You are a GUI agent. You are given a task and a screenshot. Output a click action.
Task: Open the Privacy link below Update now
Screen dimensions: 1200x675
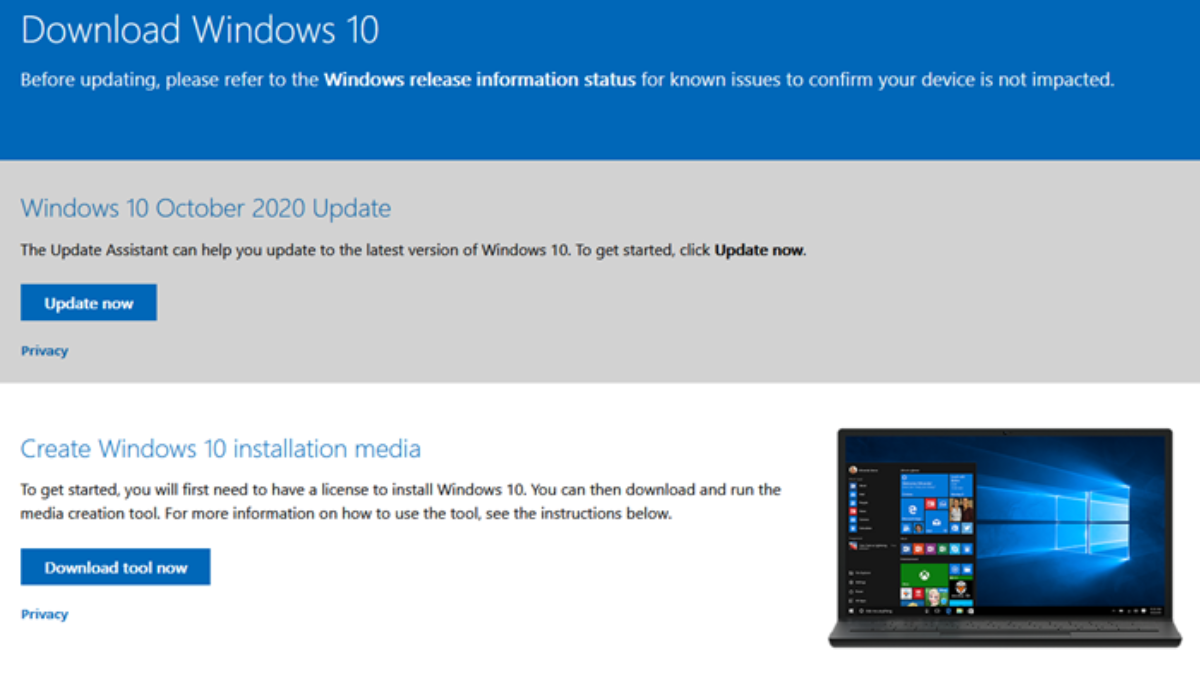pos(44,350)
